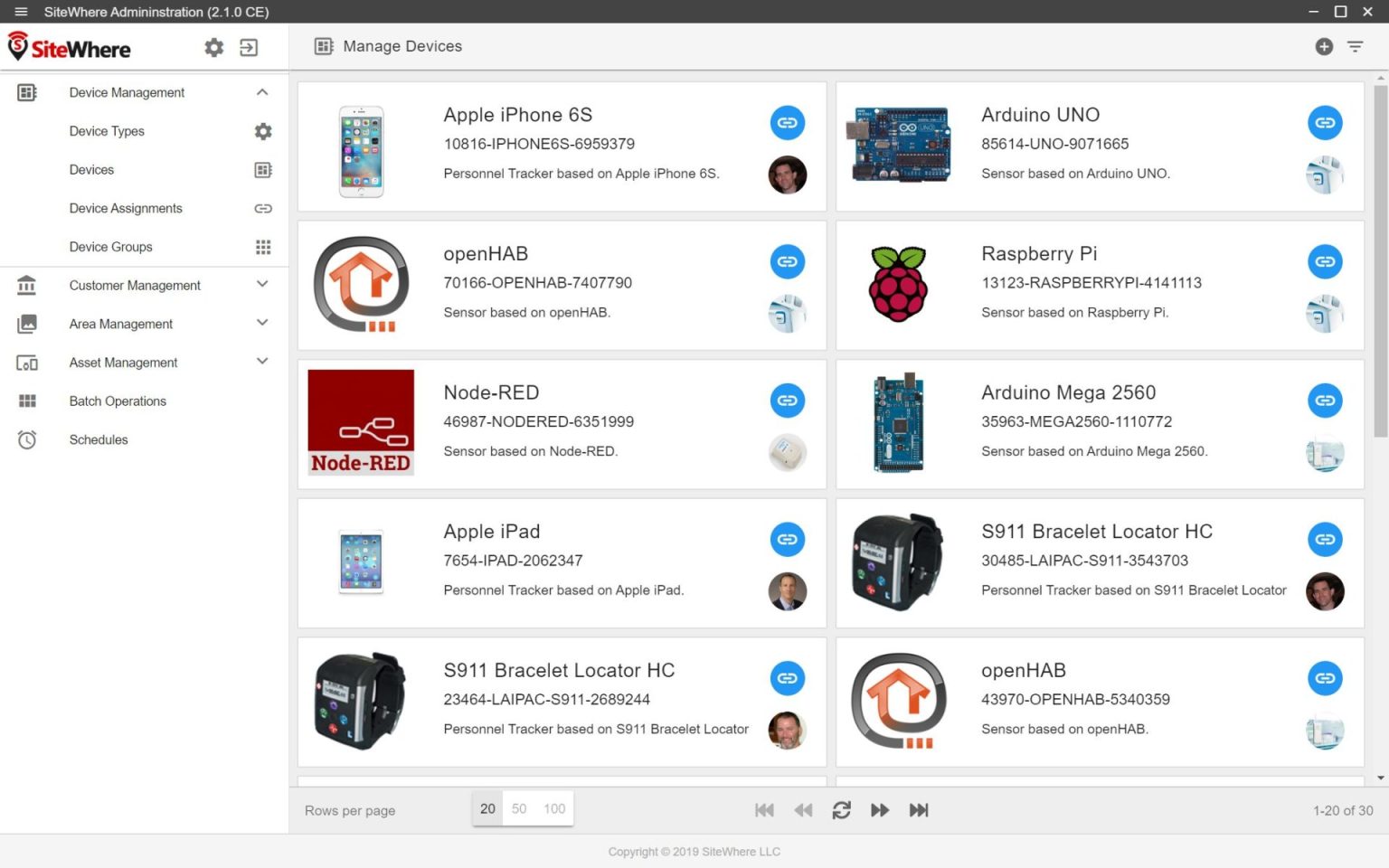Click the logout icon in sidebar header
This screenshot has width=1389, height=868.
point(249,48)
